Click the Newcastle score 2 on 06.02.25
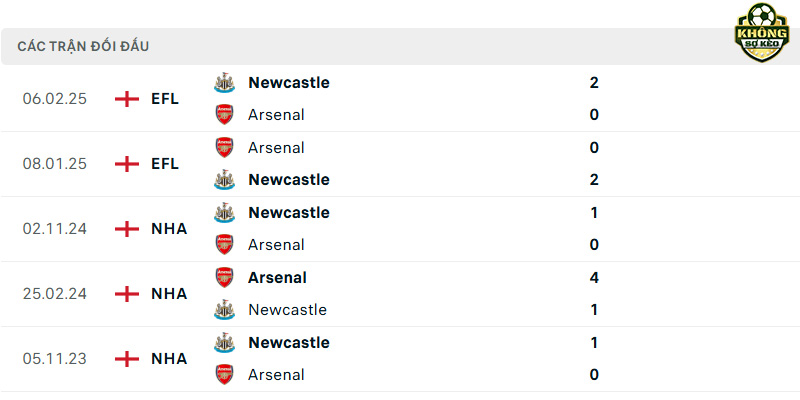This screenshot has width=800, height=400. coord(594,83)
